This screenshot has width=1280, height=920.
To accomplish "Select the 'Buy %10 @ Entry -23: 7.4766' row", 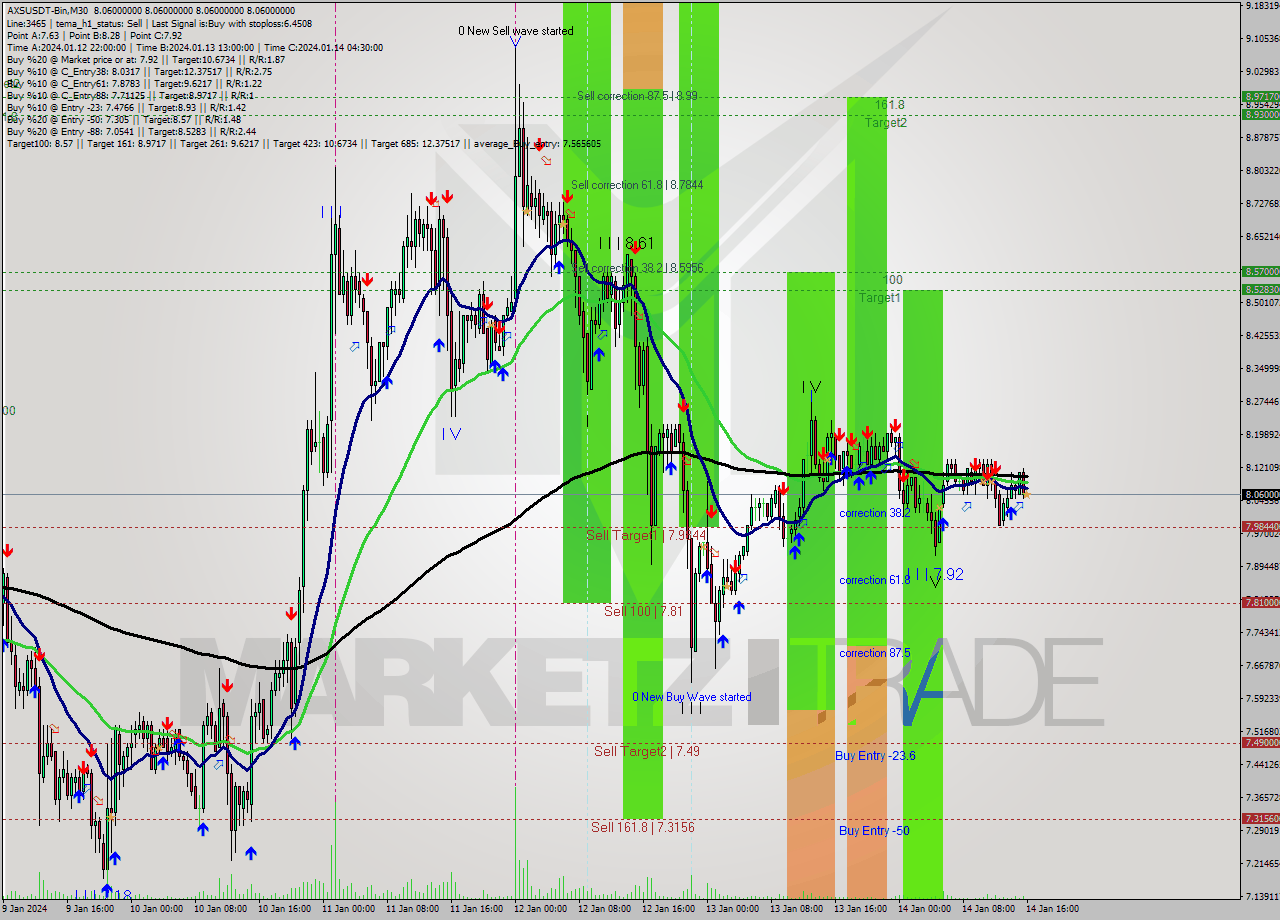I will (126, 107).
